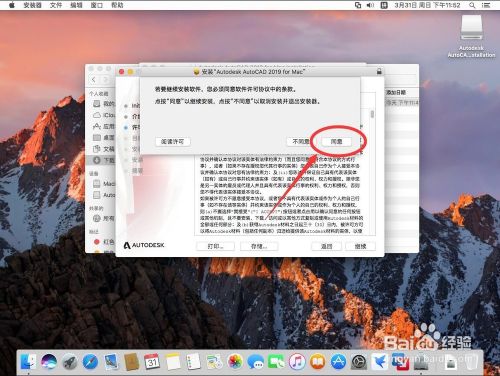Click the date and time in menu bar
This screenshot has height=376, width=500.
(427, 5)
